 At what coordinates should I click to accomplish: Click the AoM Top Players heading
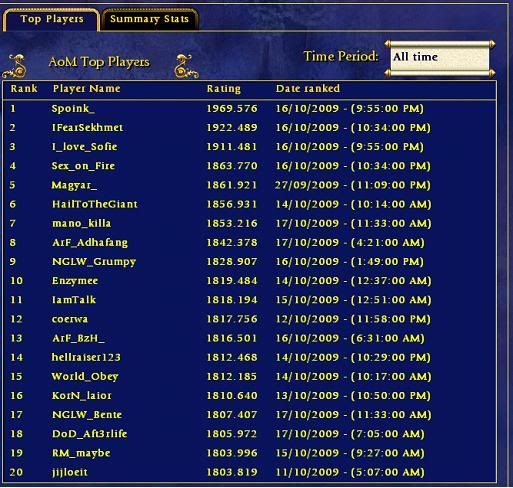pos(99,62)
